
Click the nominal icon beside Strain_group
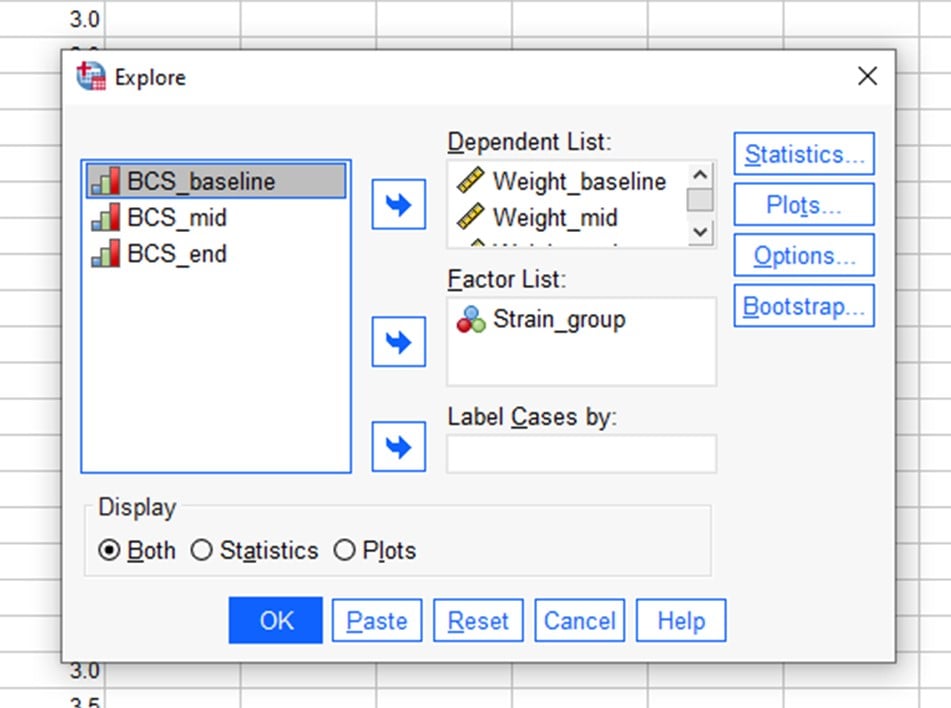tap(471, 320)
